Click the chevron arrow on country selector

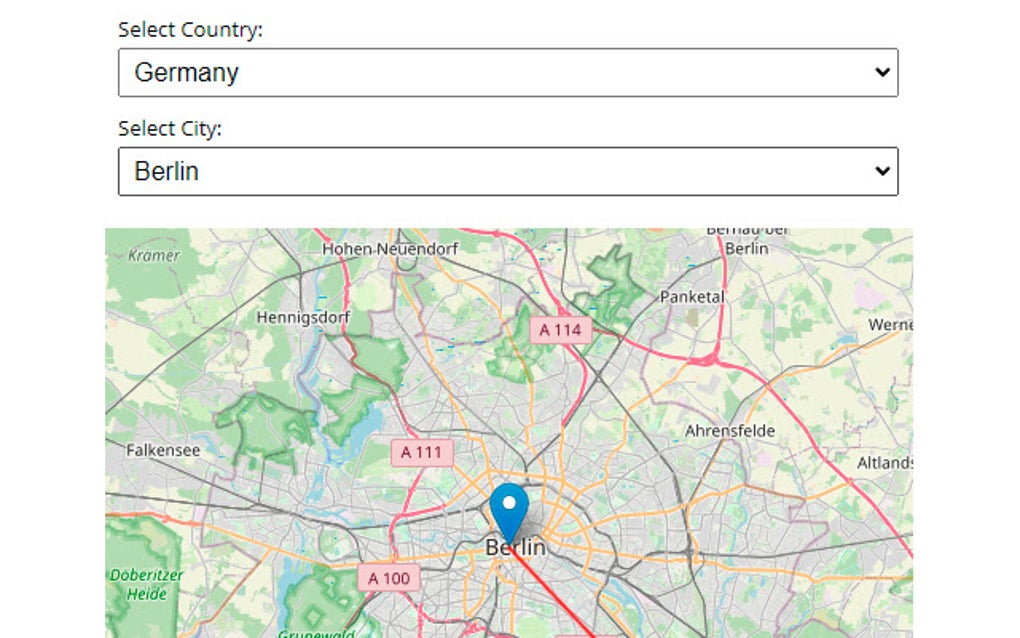[881, 72]
